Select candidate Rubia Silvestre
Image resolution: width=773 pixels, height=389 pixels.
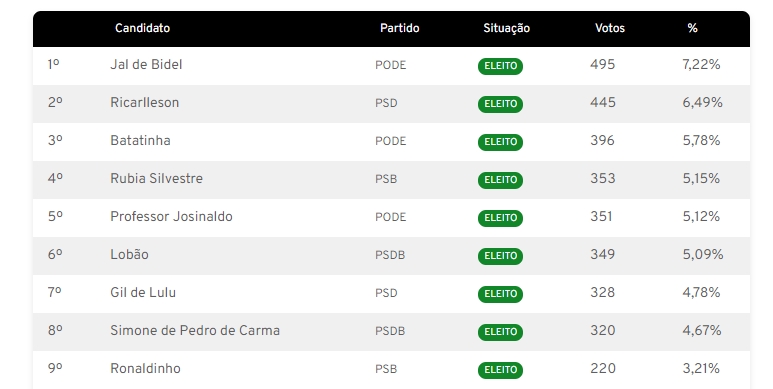click(156, 178)
